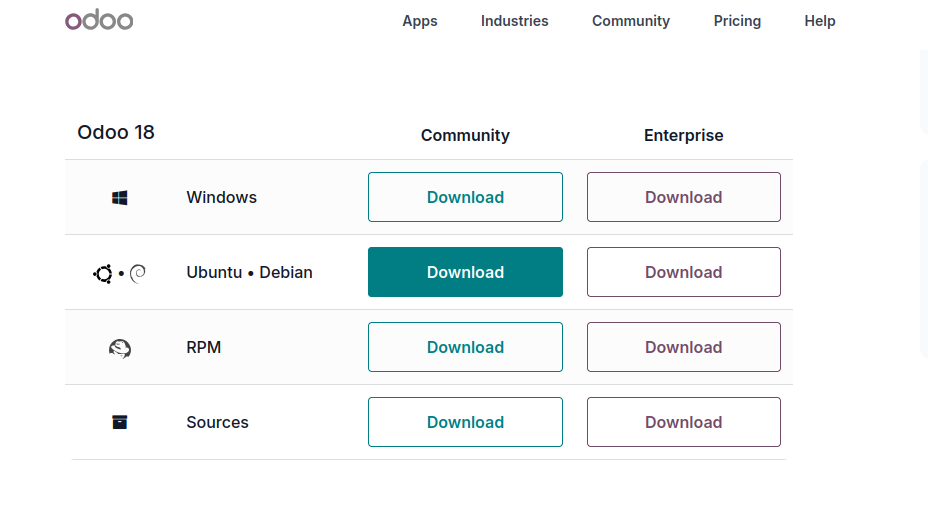This screenshot has height=524, width=928.
Task: Download Community edition for Ubuntu Debian
Action: click(x=465, y=272)
